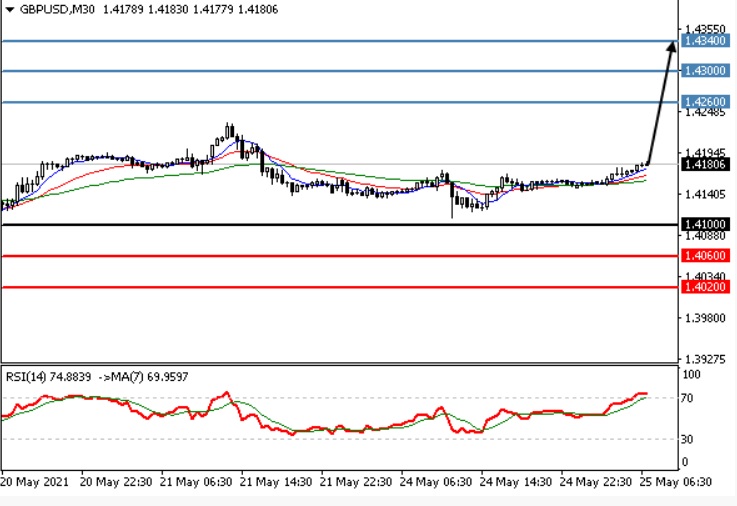Select the MA(7) 69.9597 indicator value

pyautogui.click(x=149, y=377)
